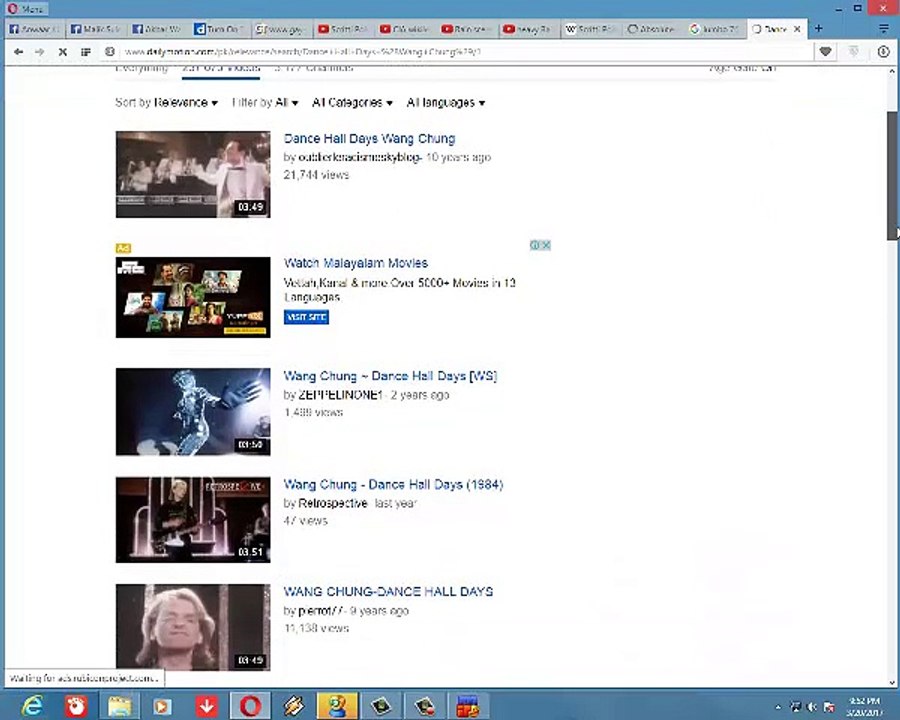Open the All Categories dropdown
The width and height of the screenshot is (900, 720).
pyautogui.click(x=352, y=103)
